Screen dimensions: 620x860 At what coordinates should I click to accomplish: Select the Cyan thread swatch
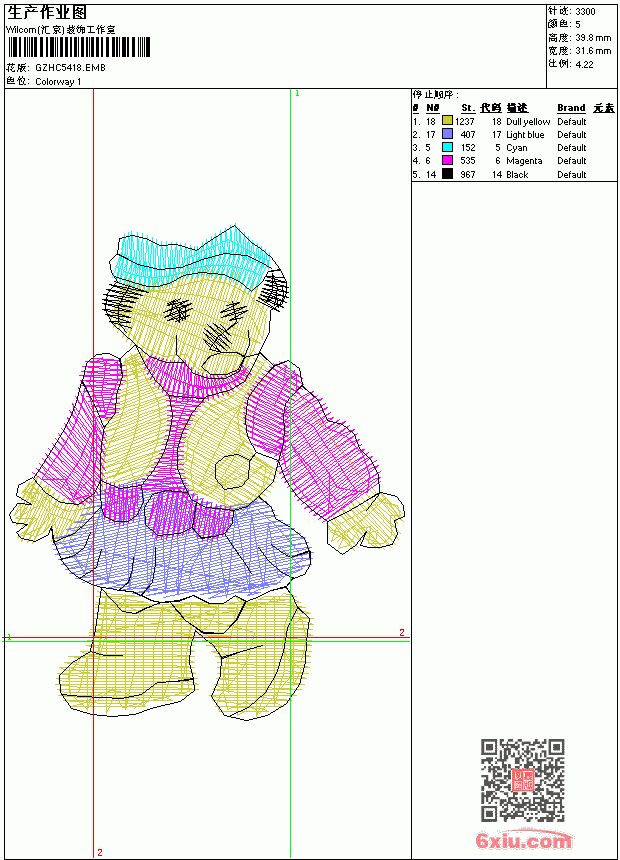(447, 148)
